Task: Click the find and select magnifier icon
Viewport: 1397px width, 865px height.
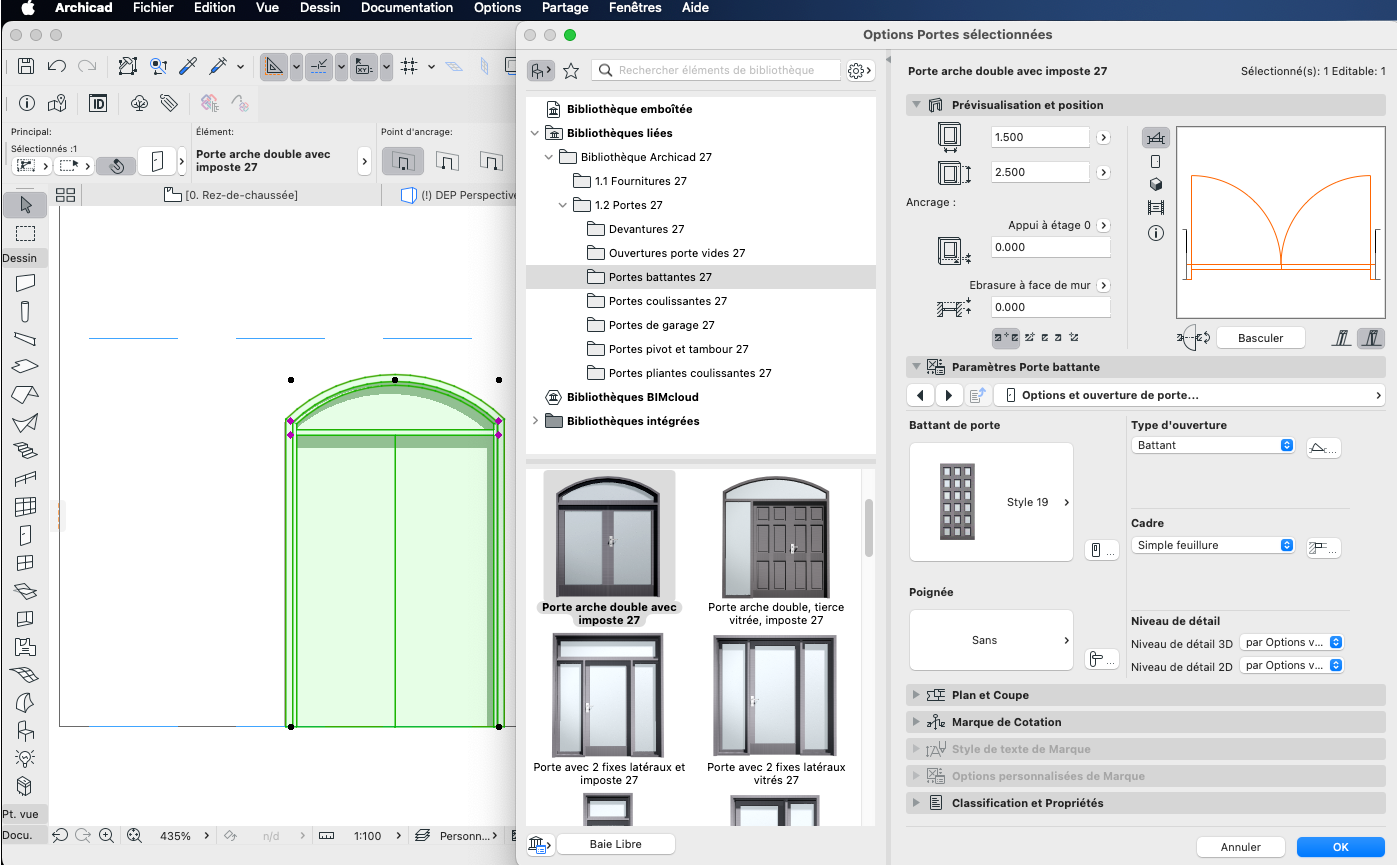Action: [158, 66]
